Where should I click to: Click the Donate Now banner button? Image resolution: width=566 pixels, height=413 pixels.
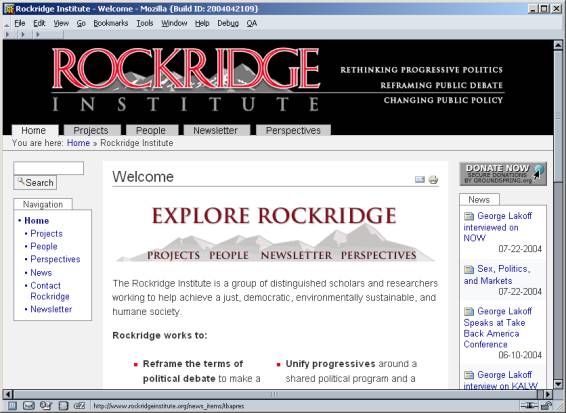[503, 174]
